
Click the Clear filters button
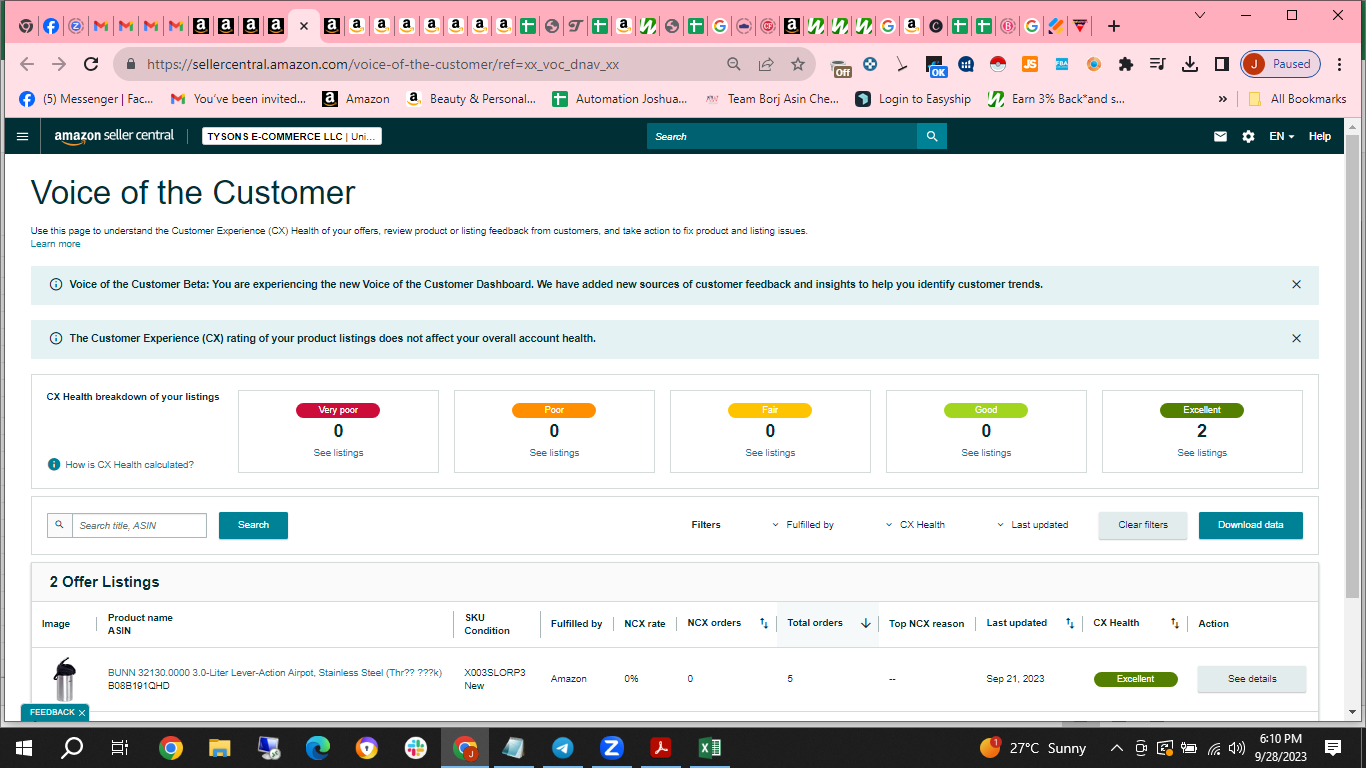1143,525
